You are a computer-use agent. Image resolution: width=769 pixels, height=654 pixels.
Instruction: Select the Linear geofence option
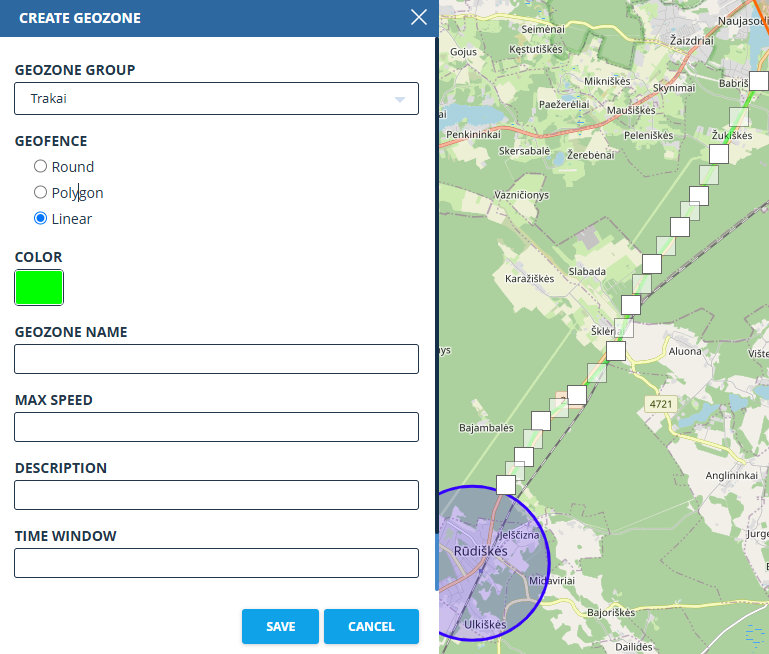41,219
